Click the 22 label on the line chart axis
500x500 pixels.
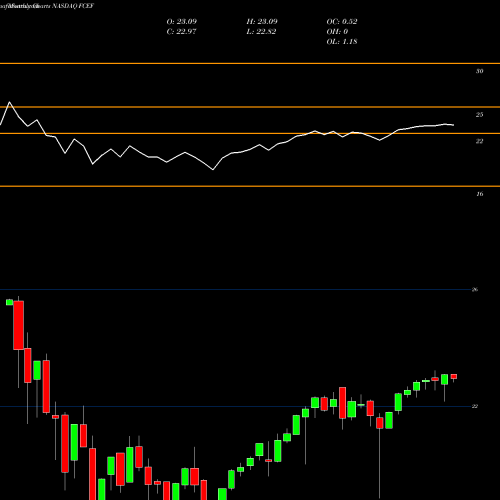click(479, 141)
